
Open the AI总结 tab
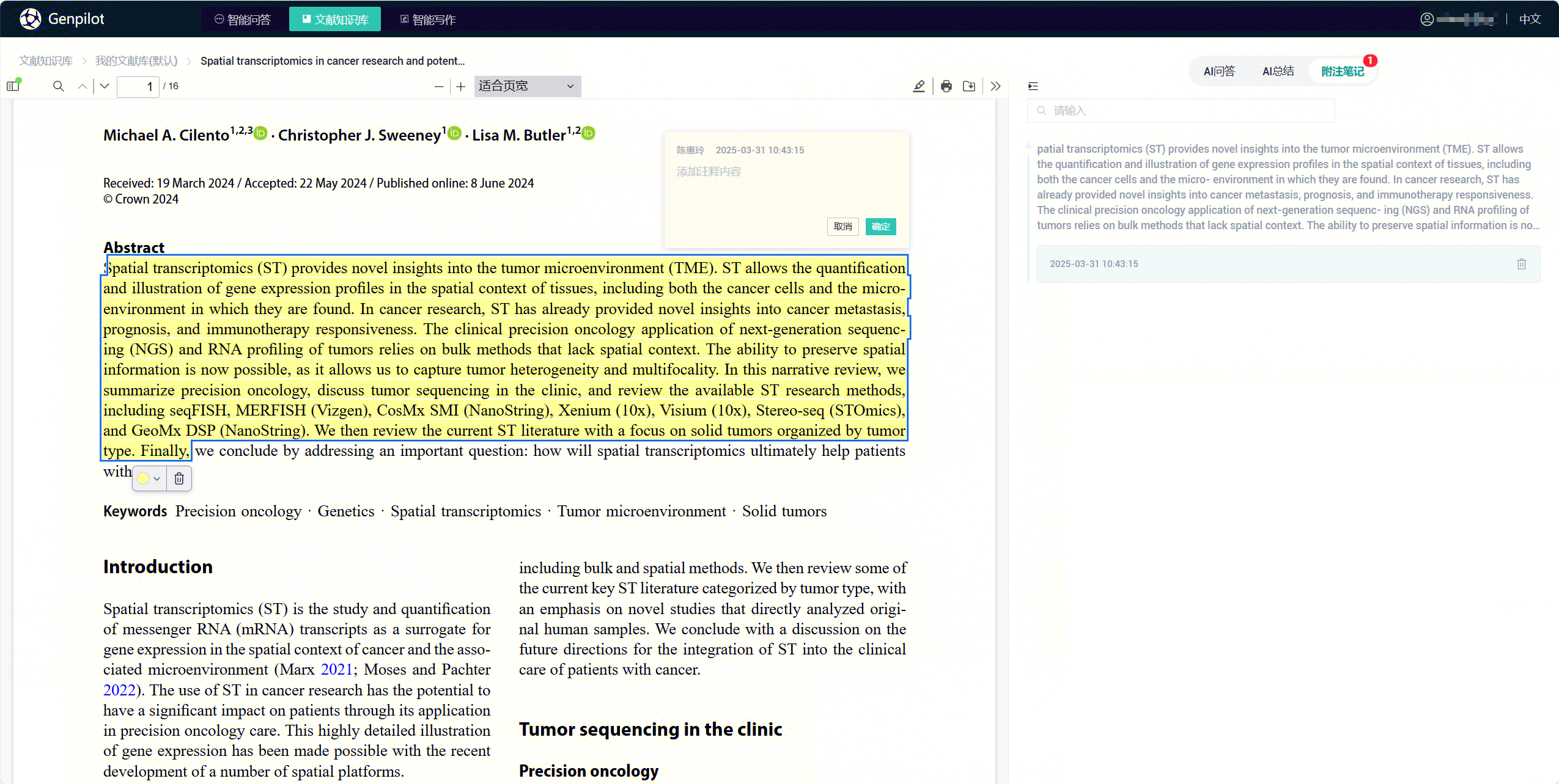coord(1278,71)
